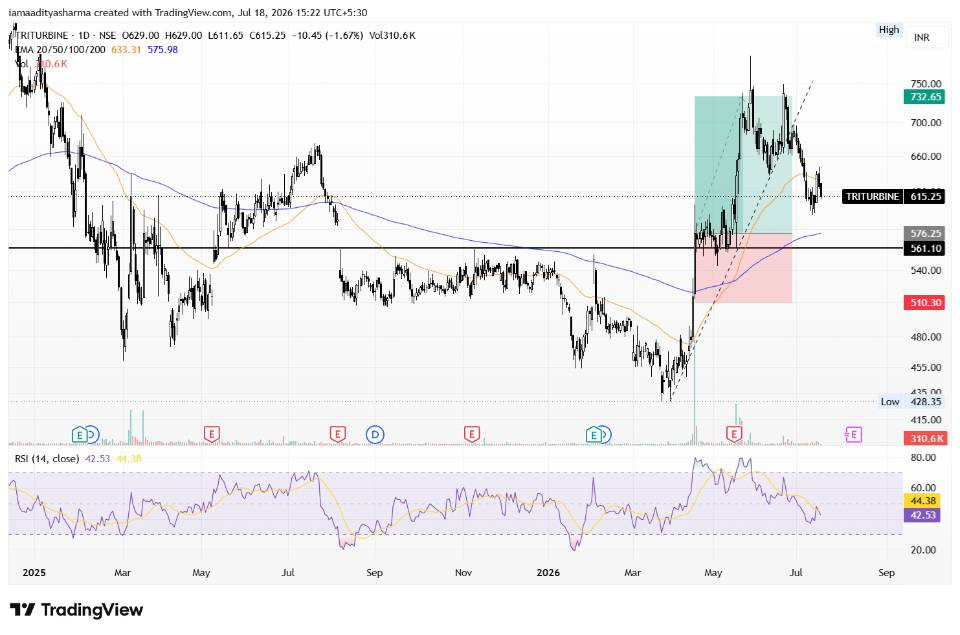This screenshot has width=960, height=635.
Task: Click the 2025 time axis label
Action: 34,573
